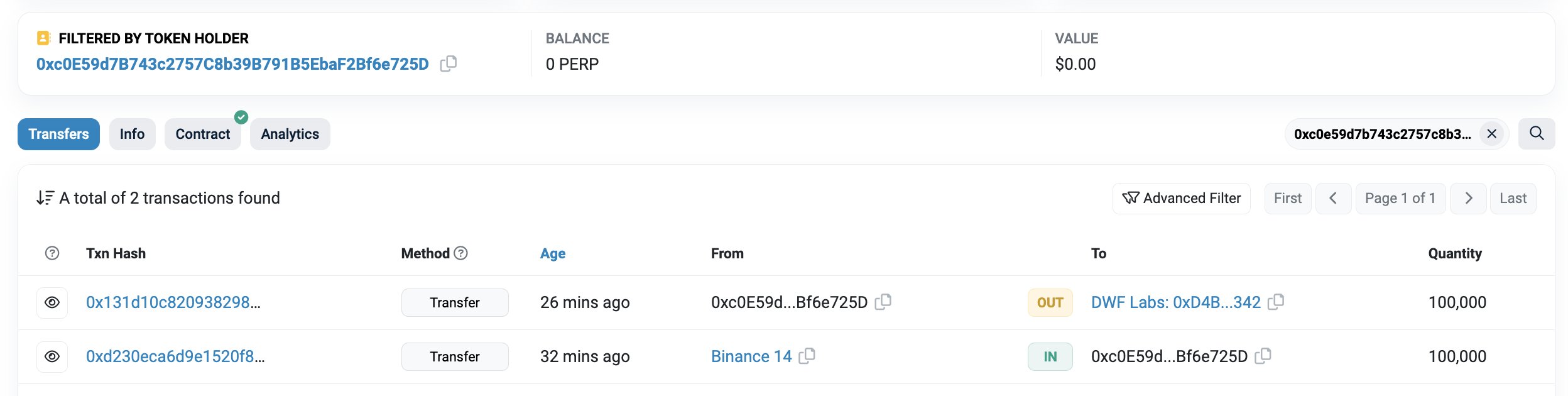Copy the DWF Labs address
This screenshot has height=396, width=1568.
click(x=1275, y=302)
